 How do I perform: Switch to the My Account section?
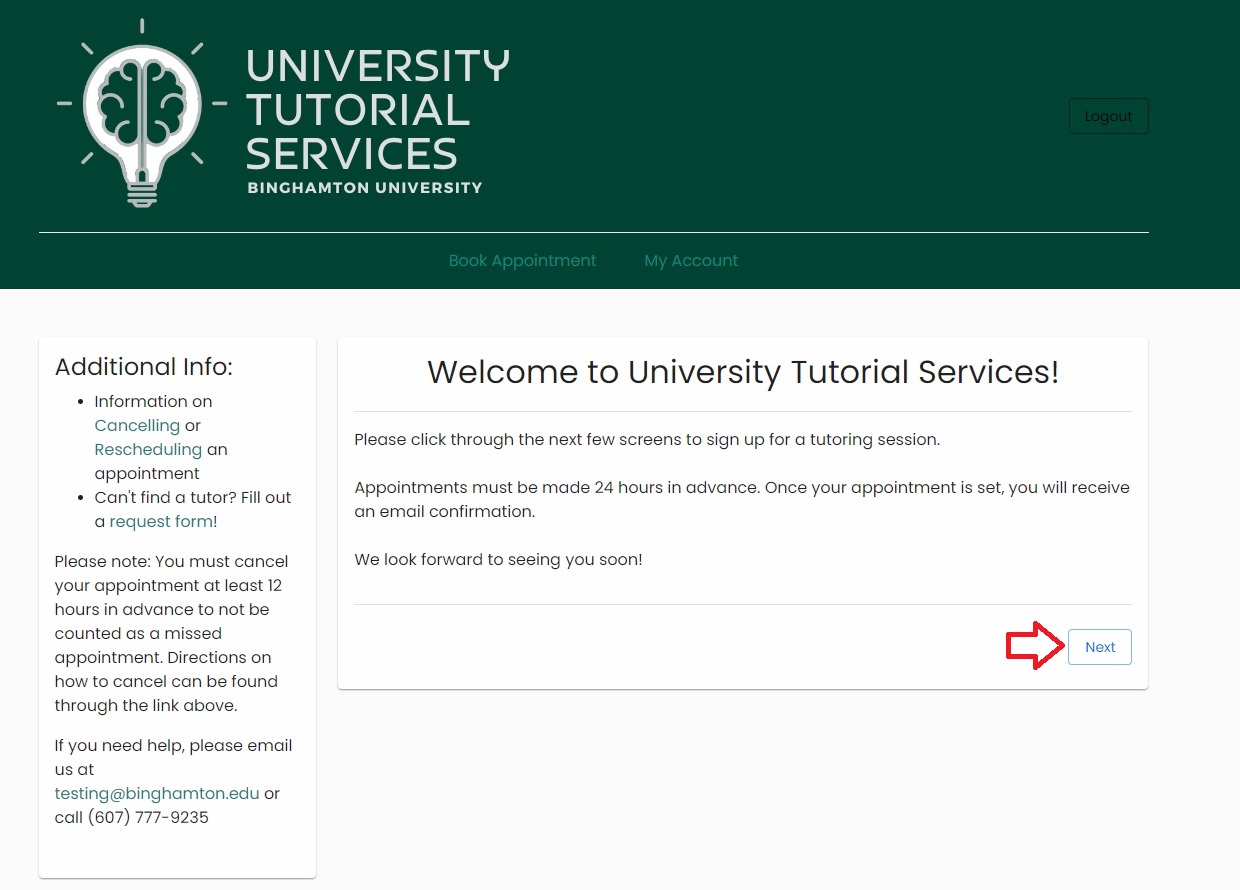click(691, 260)
